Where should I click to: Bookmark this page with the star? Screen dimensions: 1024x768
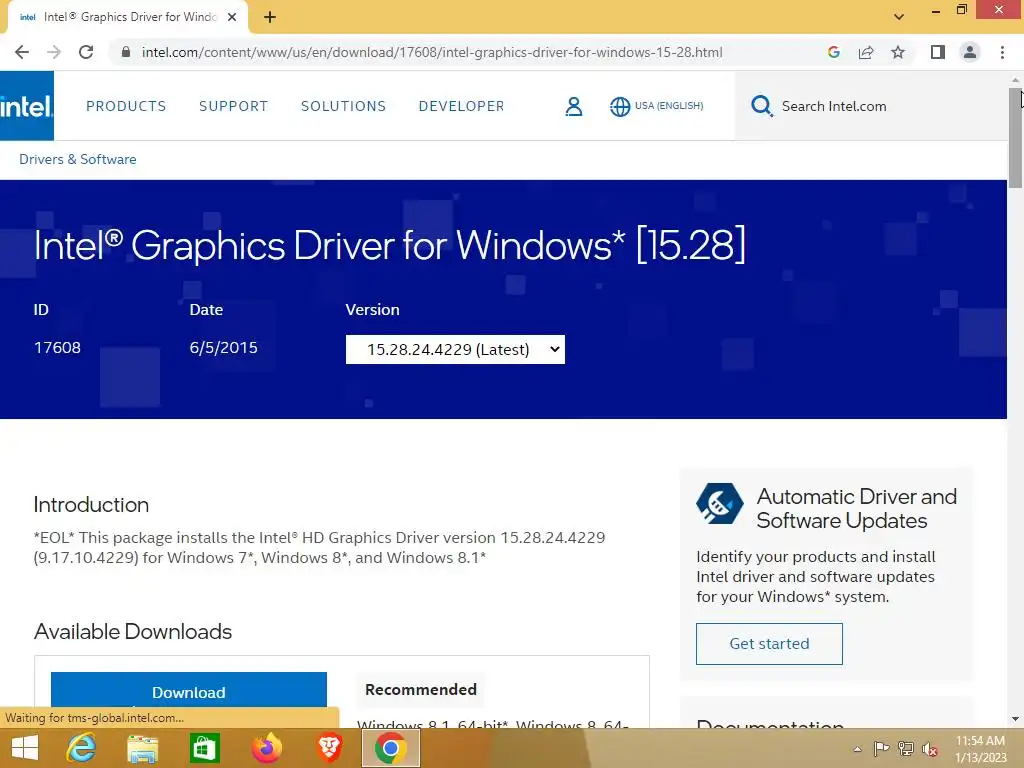pos(898,52)
